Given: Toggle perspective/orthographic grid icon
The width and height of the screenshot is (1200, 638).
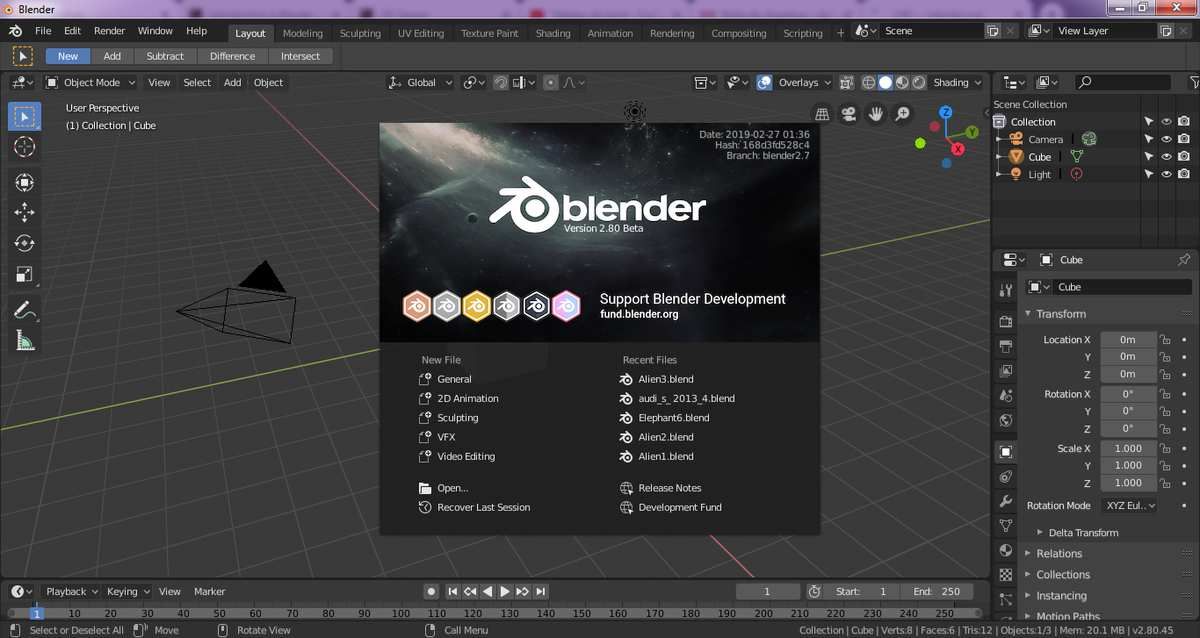Looking at the screenshot, I should pyautogui.click(x=821, y=114).
